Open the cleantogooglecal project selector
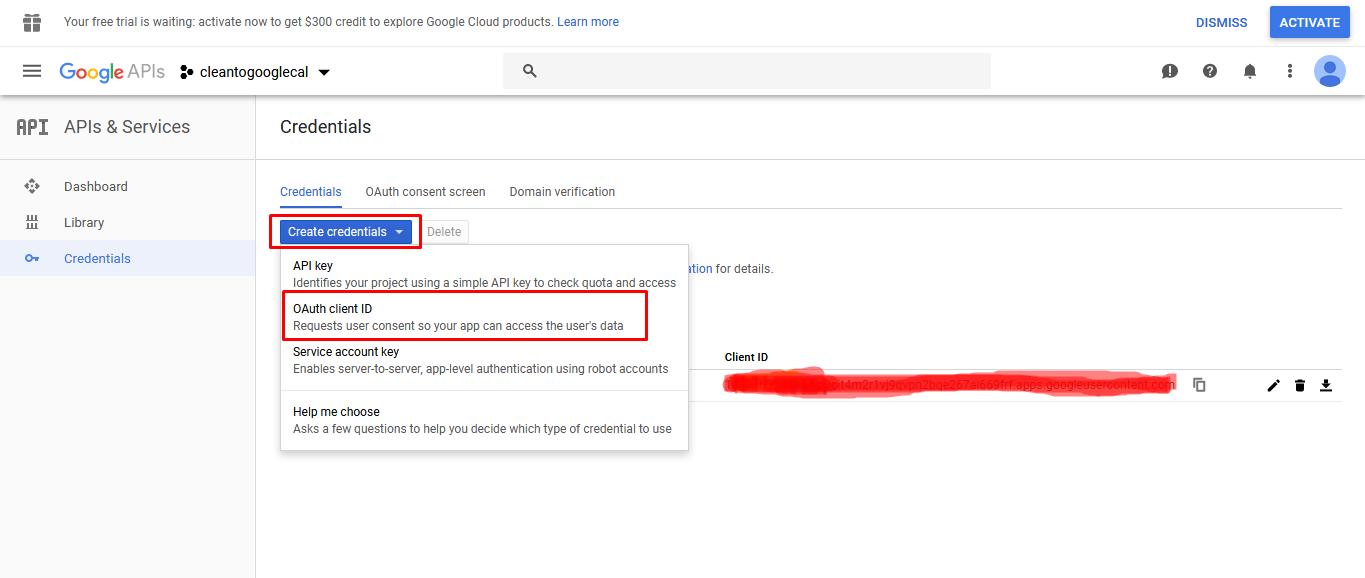 [255, 72]
